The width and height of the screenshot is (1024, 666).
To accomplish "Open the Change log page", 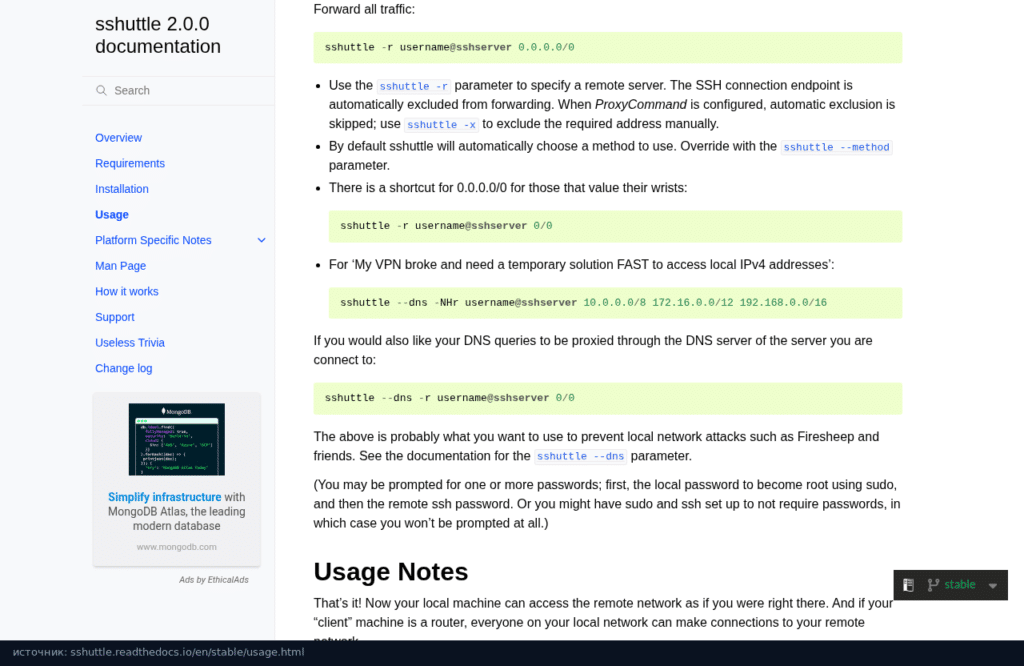I will click(123, 368).
